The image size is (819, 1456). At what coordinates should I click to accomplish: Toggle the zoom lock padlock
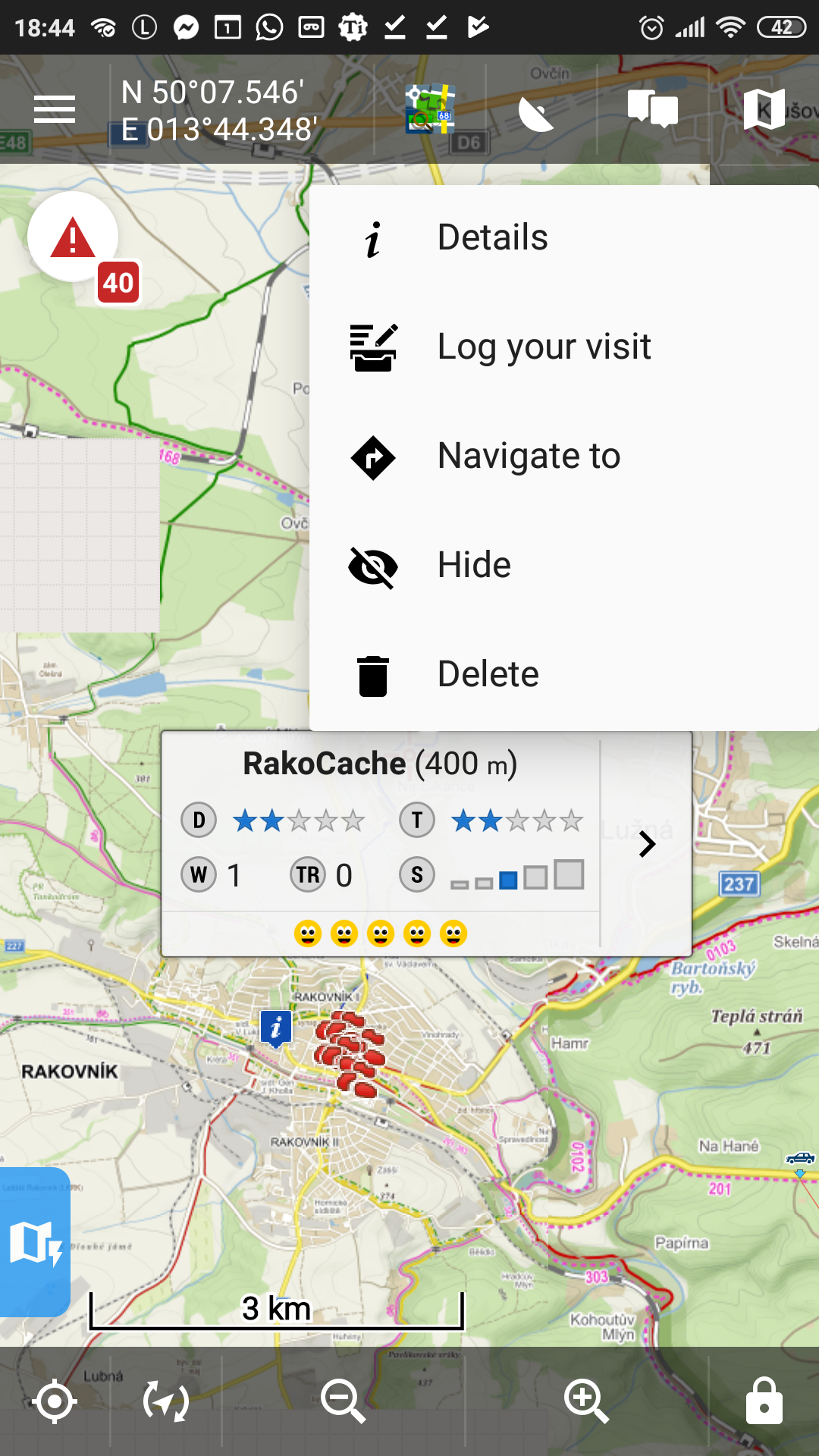[764, 1401]
